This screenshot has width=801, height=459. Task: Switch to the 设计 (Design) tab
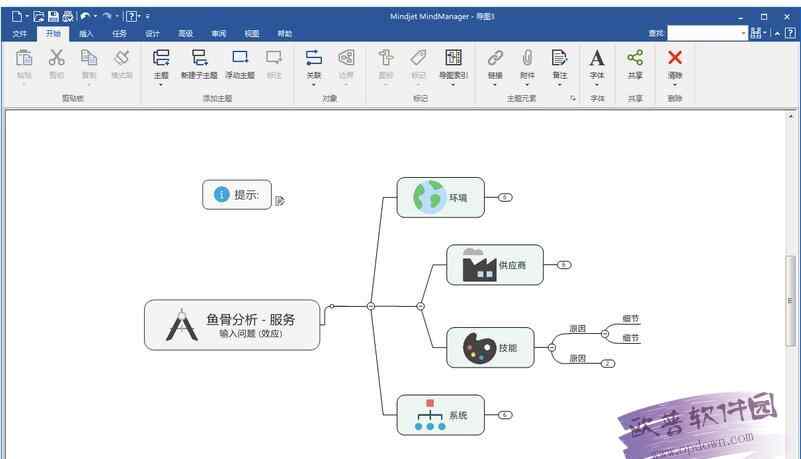152,34
